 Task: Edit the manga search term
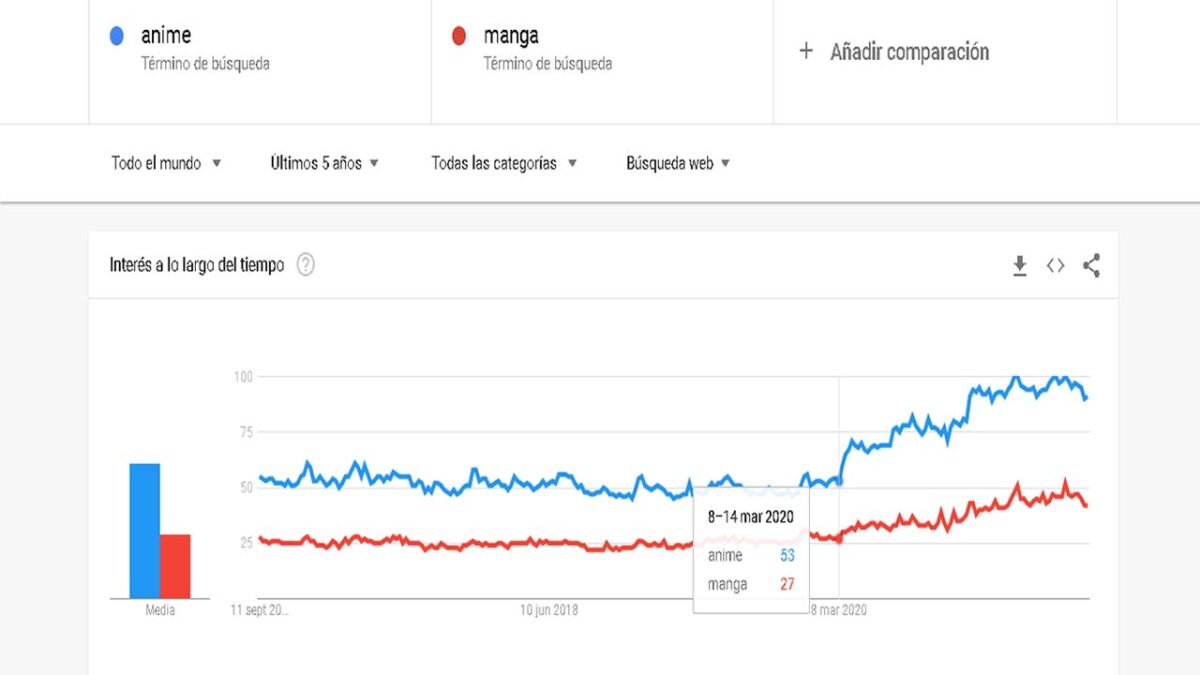(x=511, y=36)
